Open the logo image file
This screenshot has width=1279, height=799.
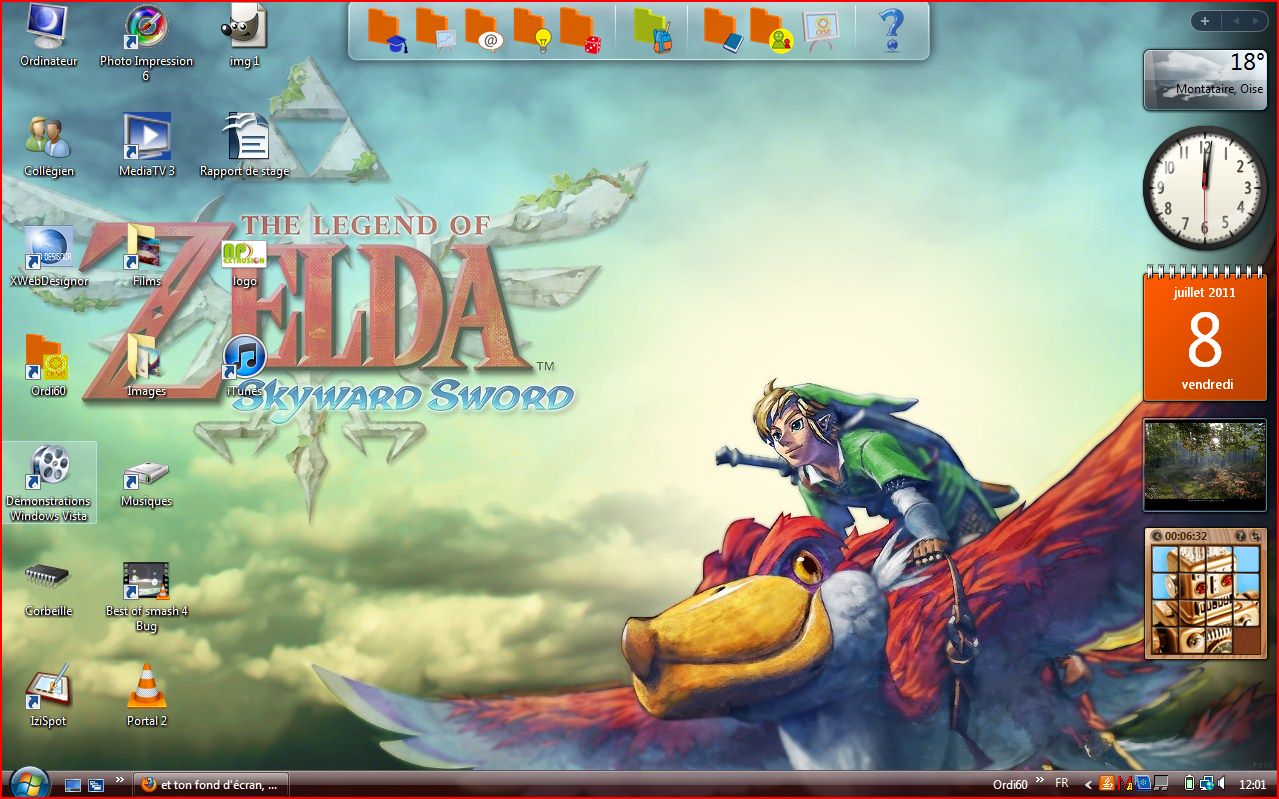tap(244, 262)
